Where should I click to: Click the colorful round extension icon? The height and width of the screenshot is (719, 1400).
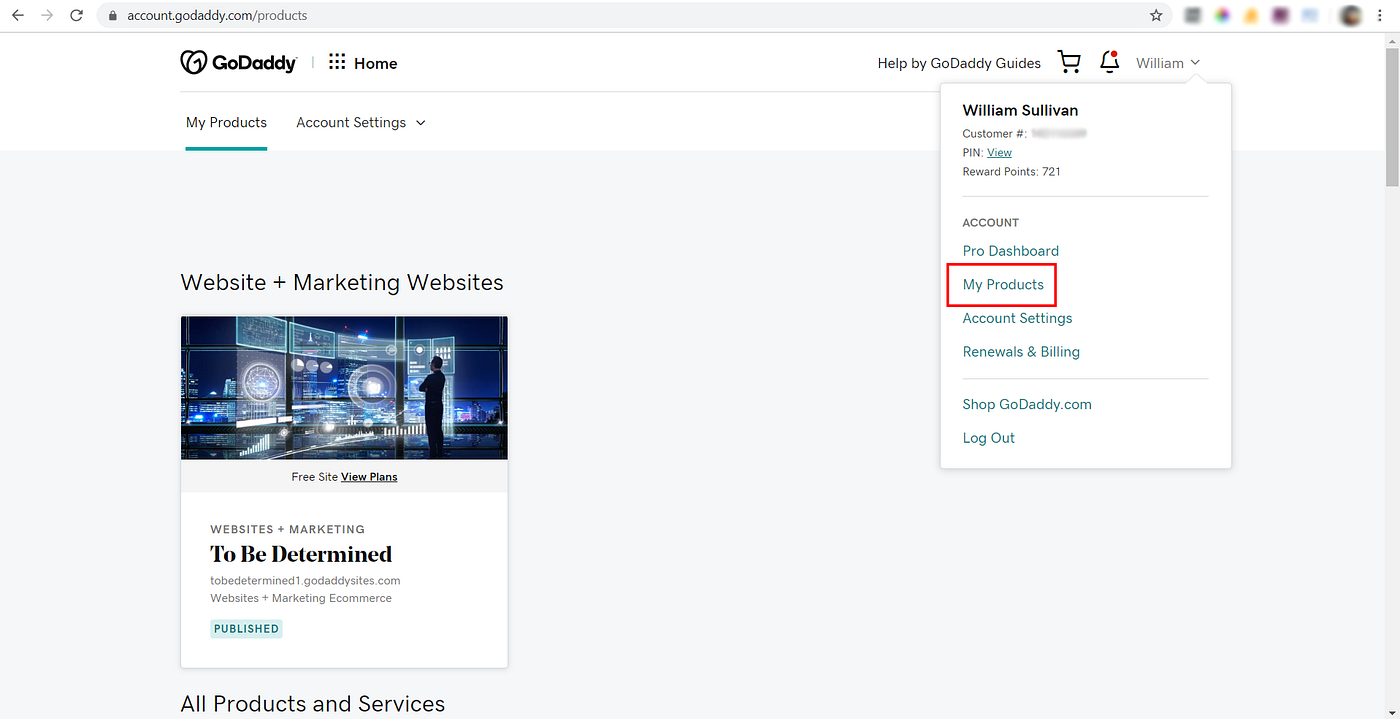[1222, 15]
